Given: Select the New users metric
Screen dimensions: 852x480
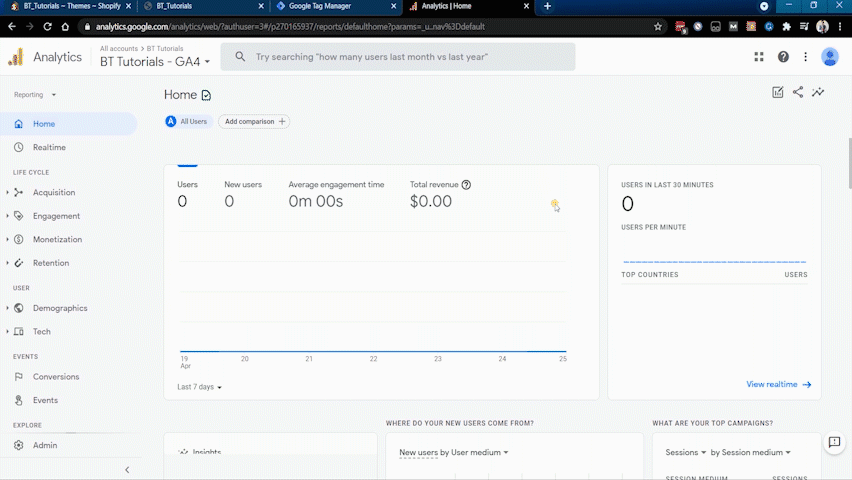Looking at the screenshot, I should point(243,194).
